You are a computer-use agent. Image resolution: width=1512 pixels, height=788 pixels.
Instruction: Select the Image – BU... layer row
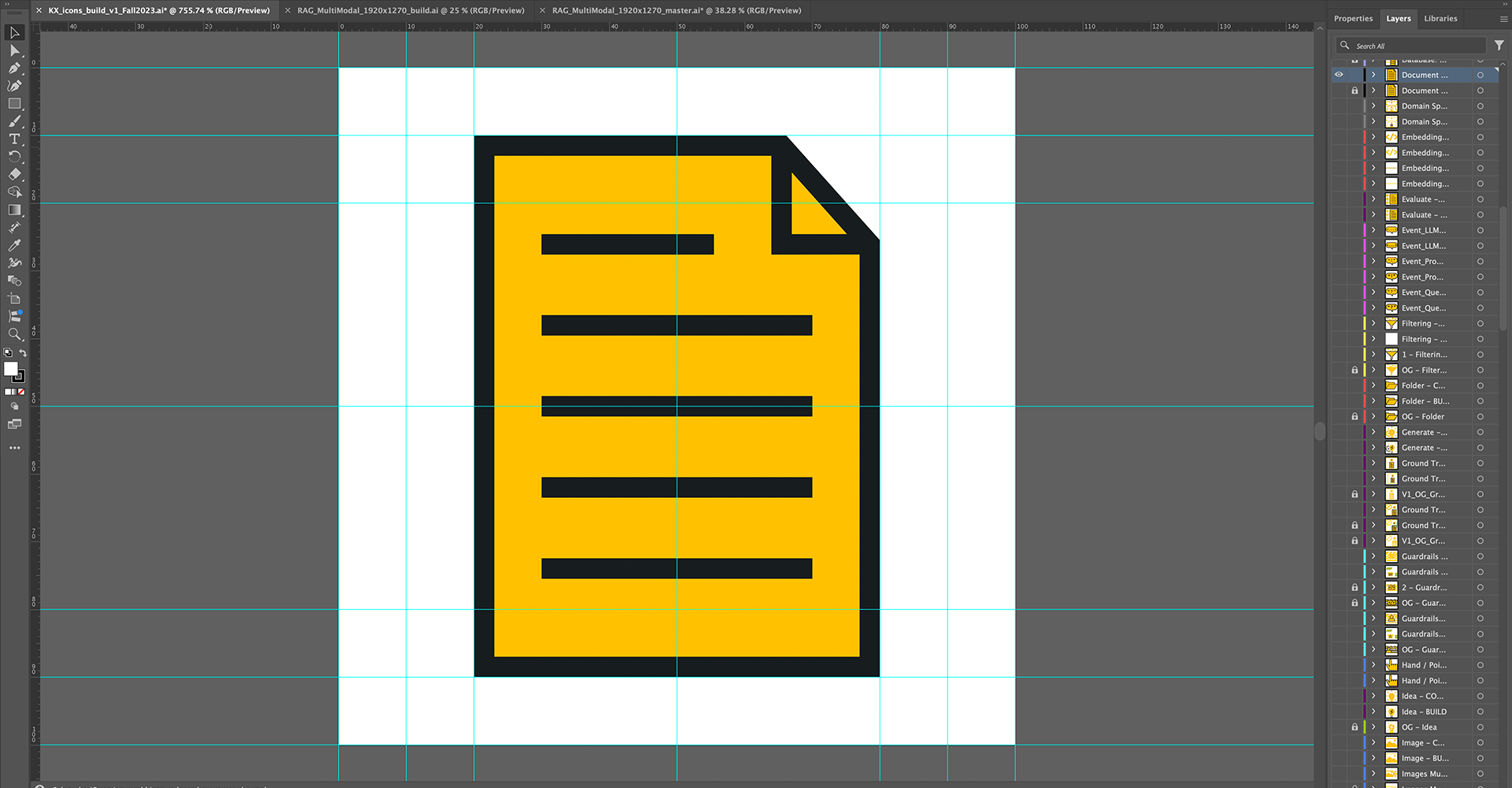coord(1414,758)
